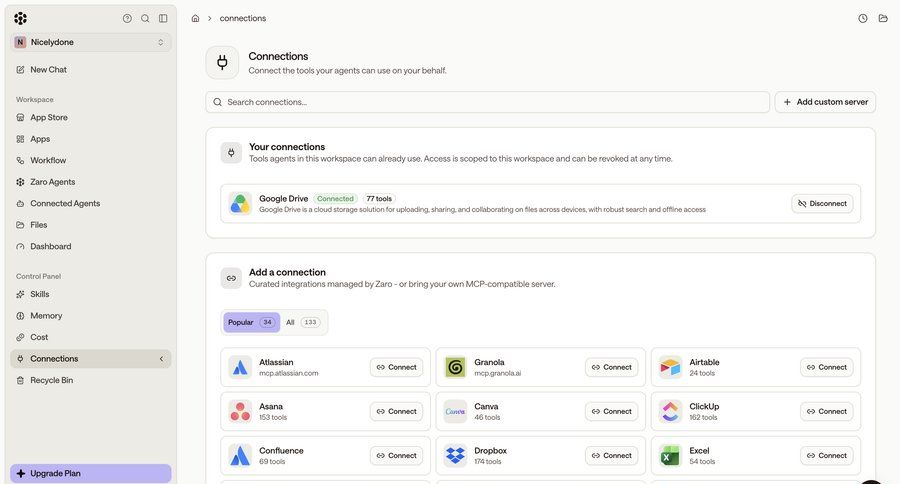Open Cost in Control Panel

(x=91, y=337)
